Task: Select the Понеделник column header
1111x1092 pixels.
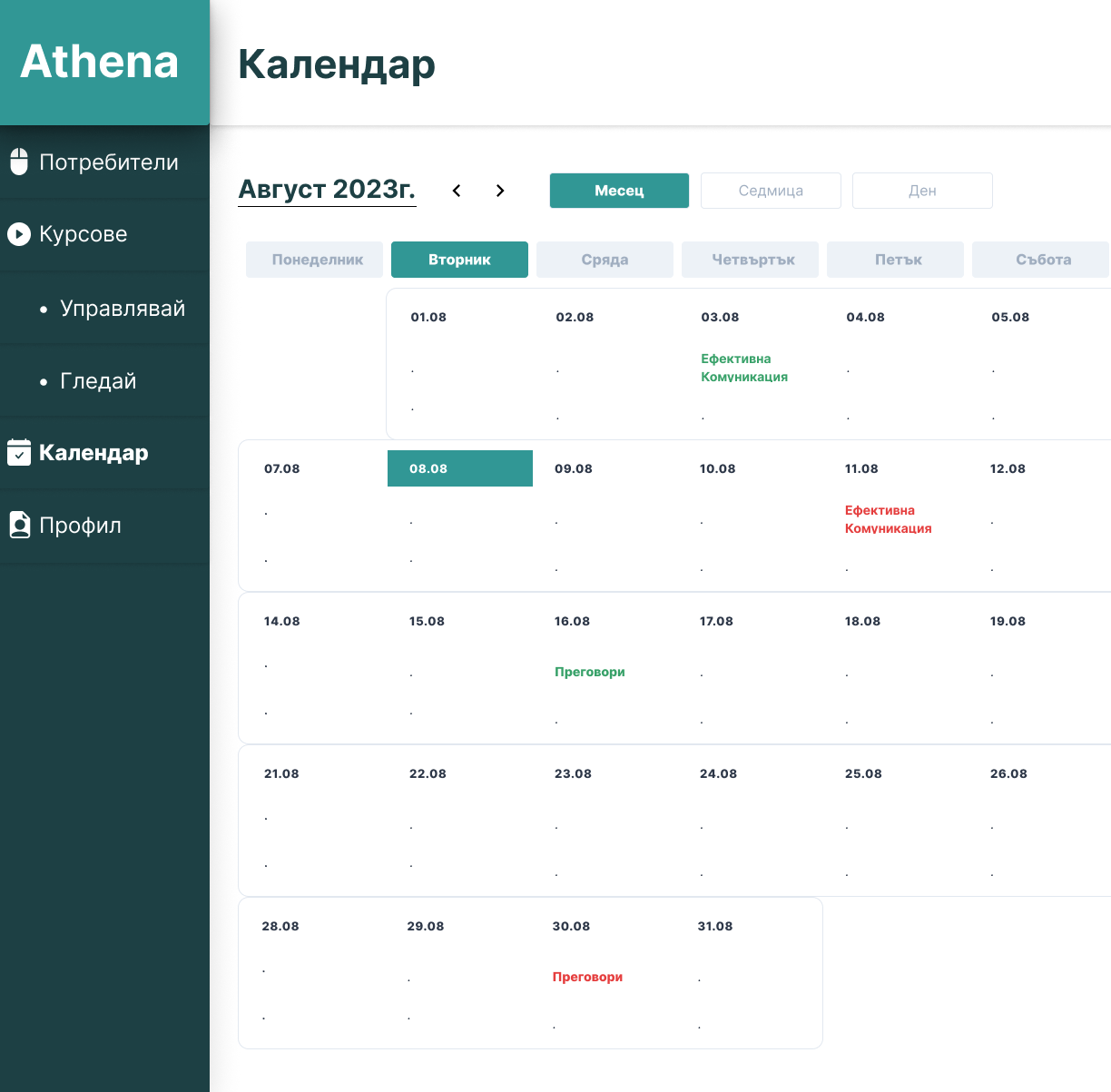Action: (314, 260)
